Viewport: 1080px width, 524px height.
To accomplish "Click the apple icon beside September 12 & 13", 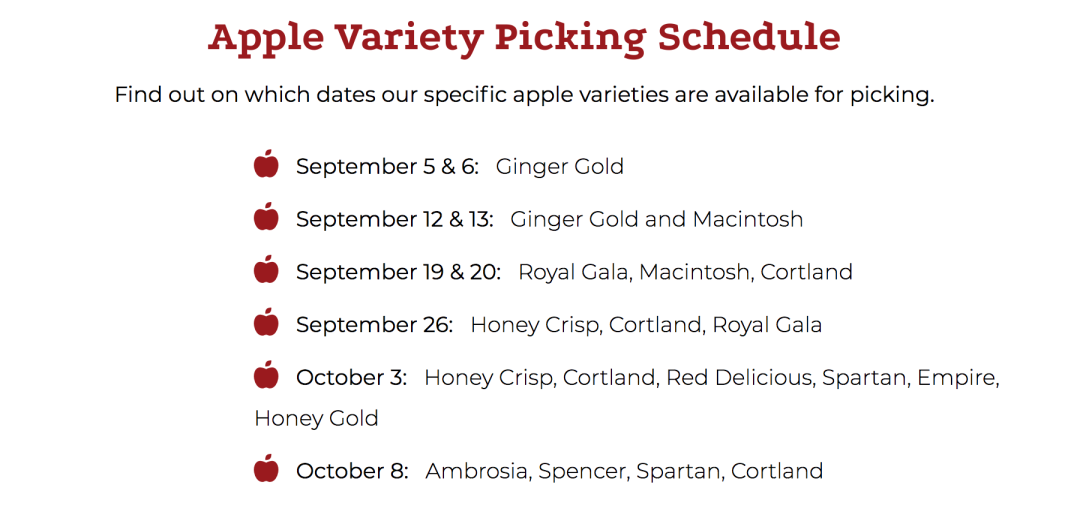I will click(266, 217).
